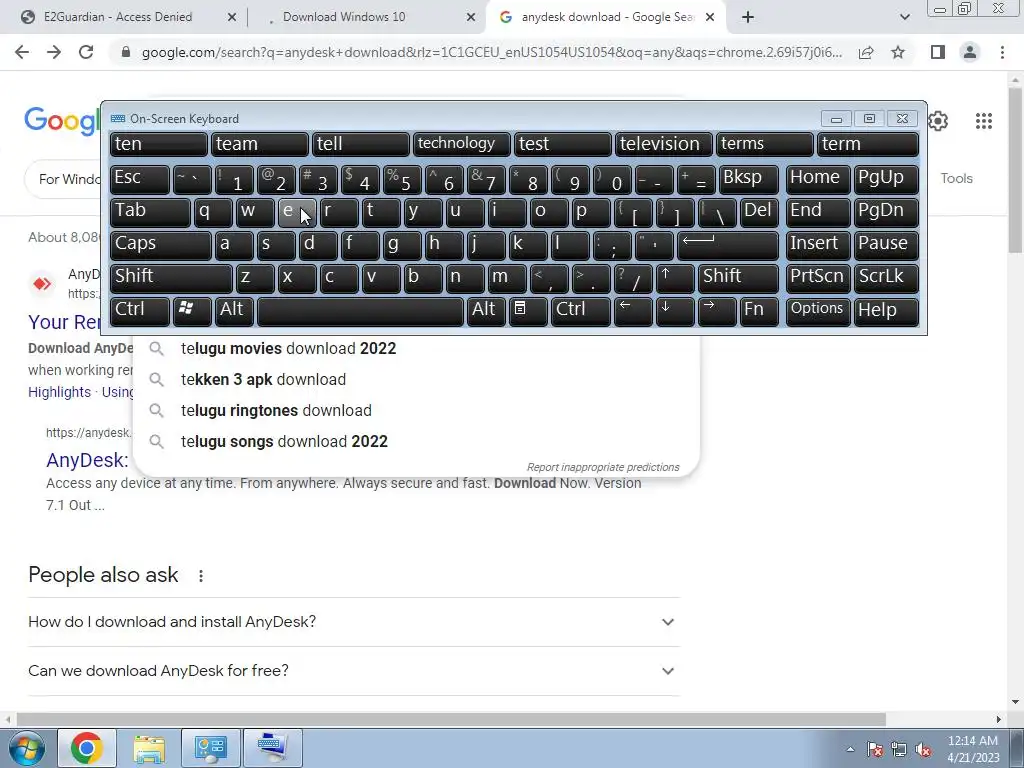Open a new browser tab
1024x768 pixels.
(x=748, y=18)
